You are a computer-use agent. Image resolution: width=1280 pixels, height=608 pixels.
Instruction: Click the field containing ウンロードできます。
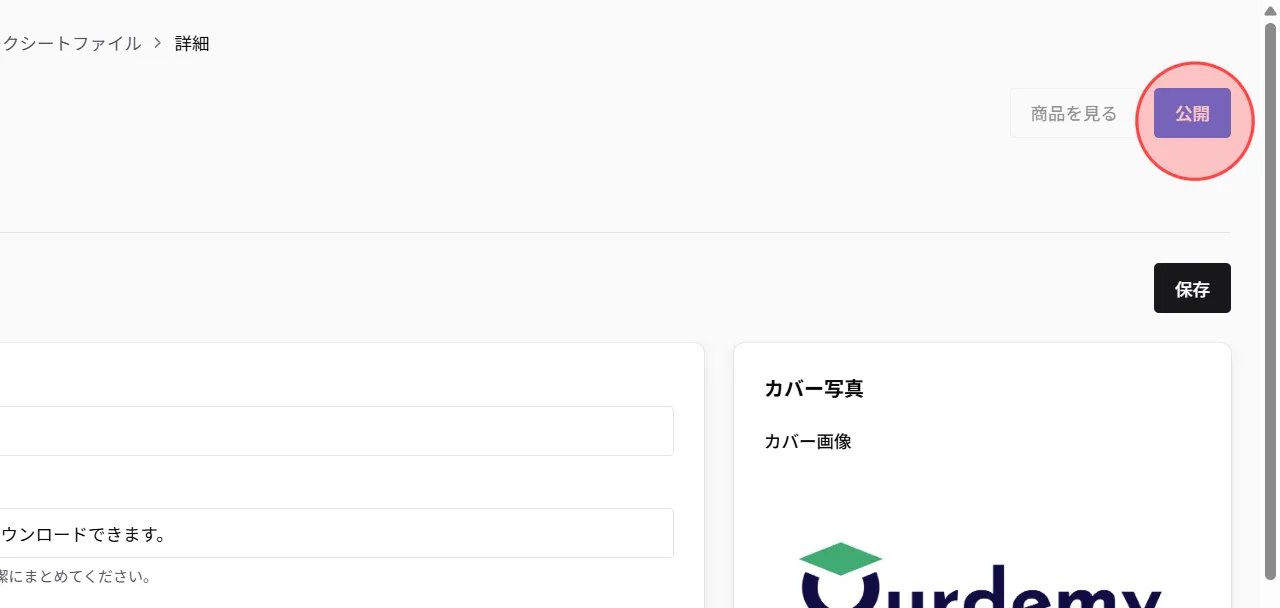click(336, 533)
